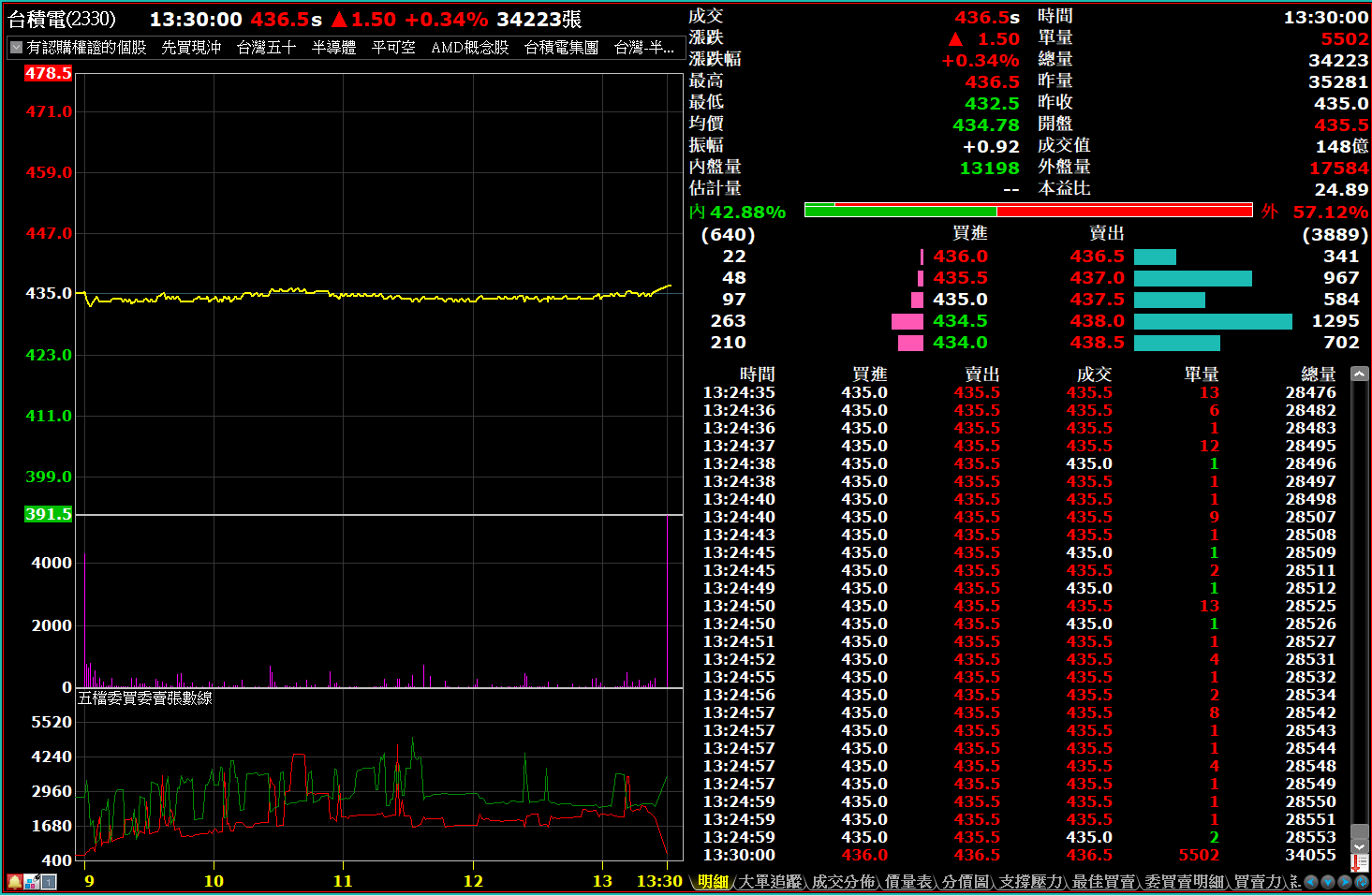Viewport: 1372px width, 896px height.
Task: Open the 委買賣明細 tab
Action: (1185, 881)
